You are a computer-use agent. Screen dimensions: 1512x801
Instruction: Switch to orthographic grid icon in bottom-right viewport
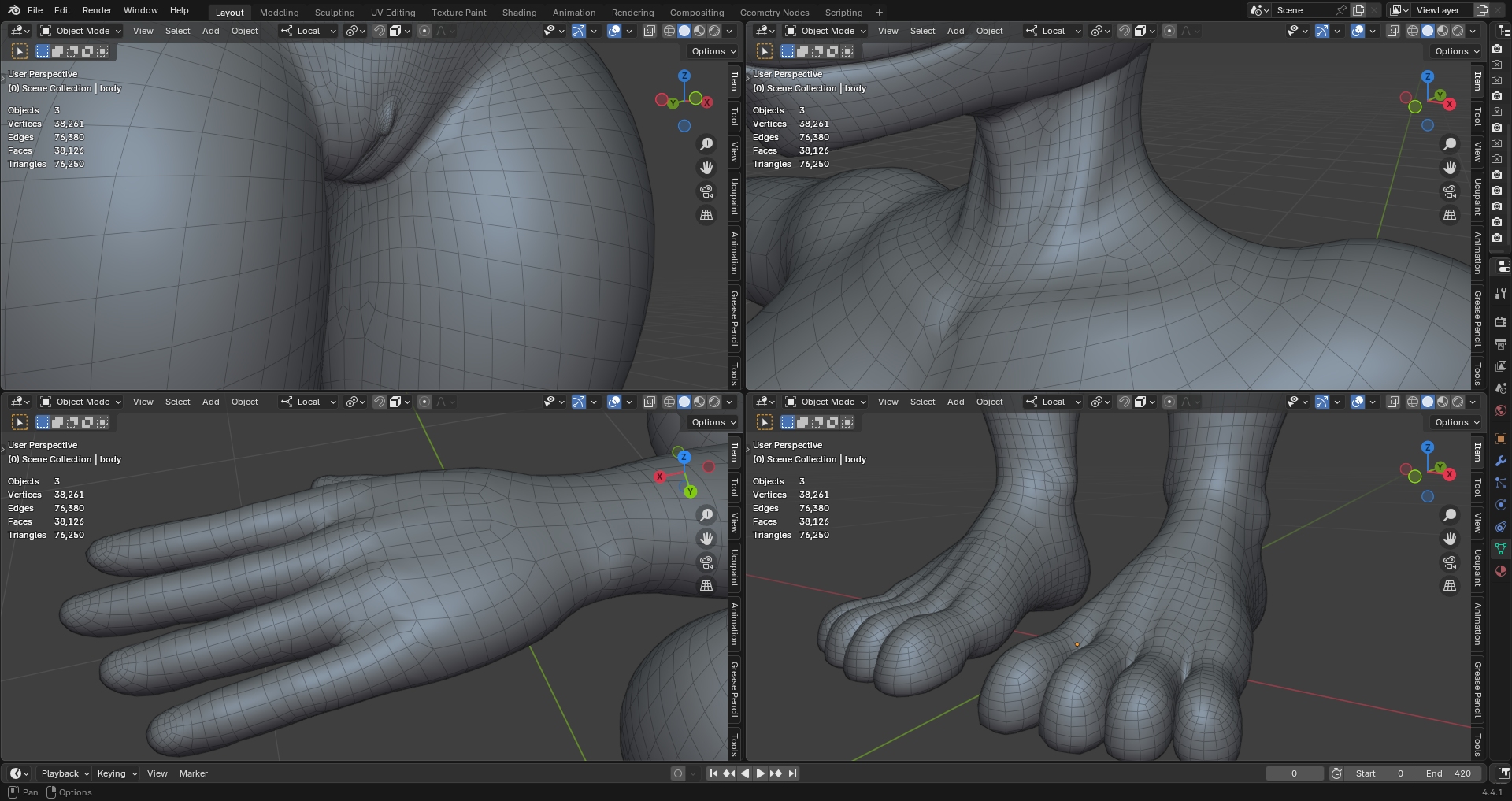[1450, 586]
